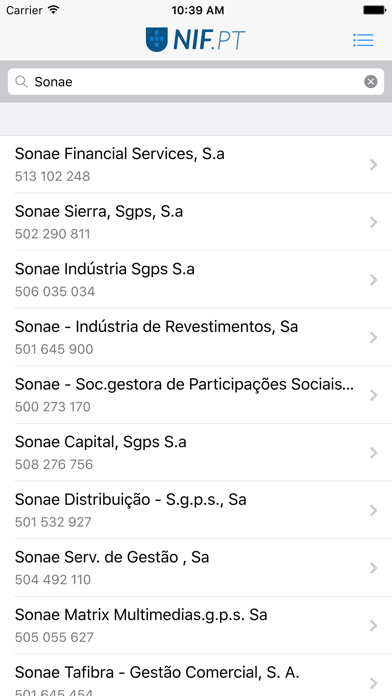Tap chevron for Sonae Financial Services
This screenshot has height=696, width=392.
point(373,165)
